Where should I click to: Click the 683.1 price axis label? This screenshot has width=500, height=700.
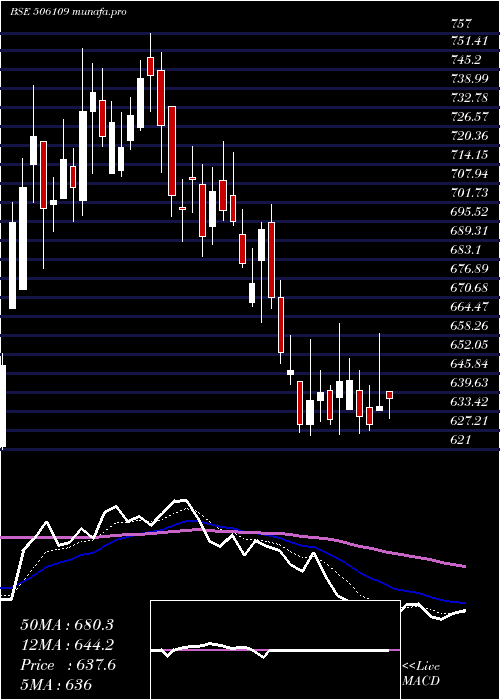467,250
